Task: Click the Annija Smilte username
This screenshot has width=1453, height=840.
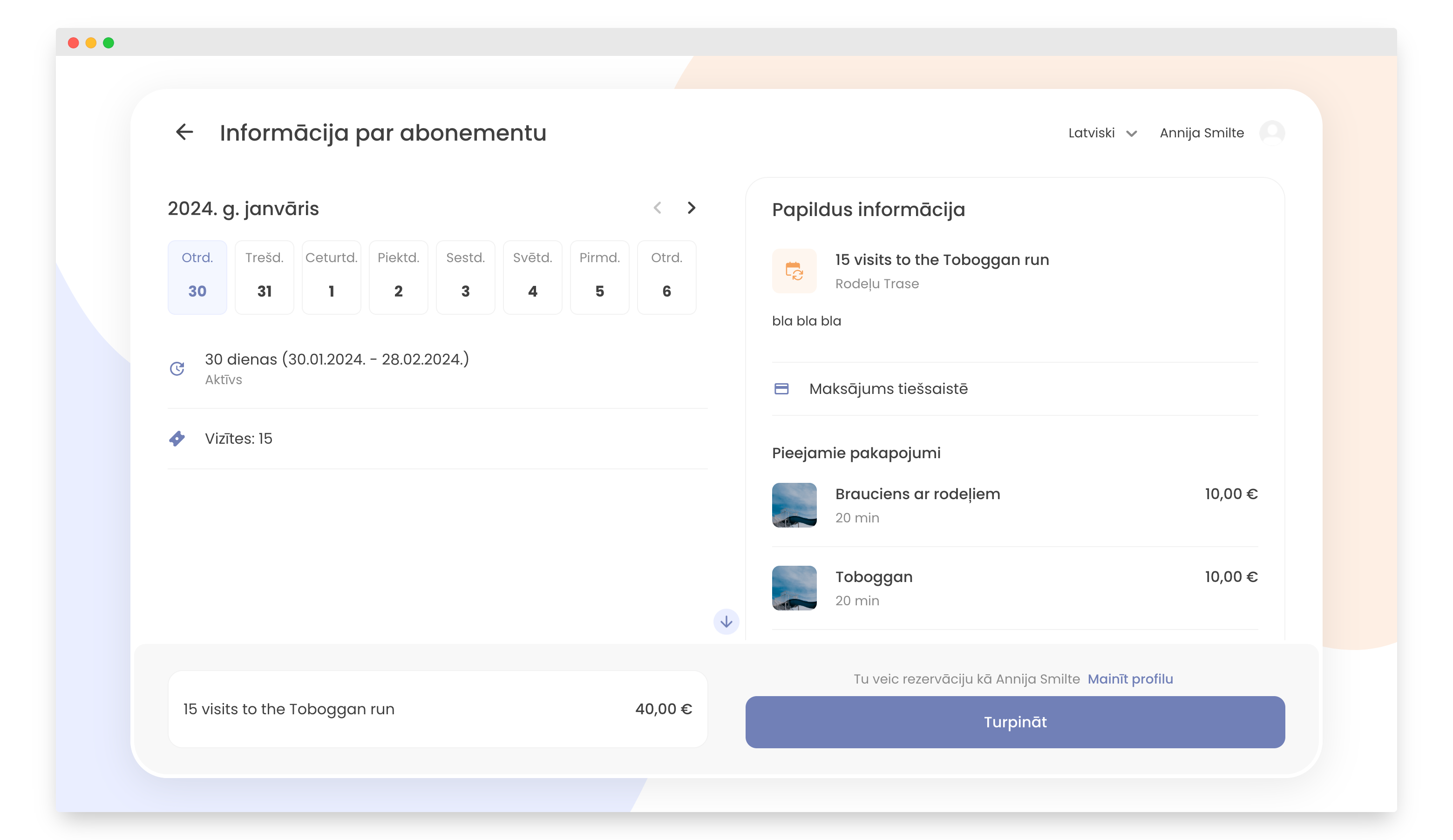Action: [1201, 133]
